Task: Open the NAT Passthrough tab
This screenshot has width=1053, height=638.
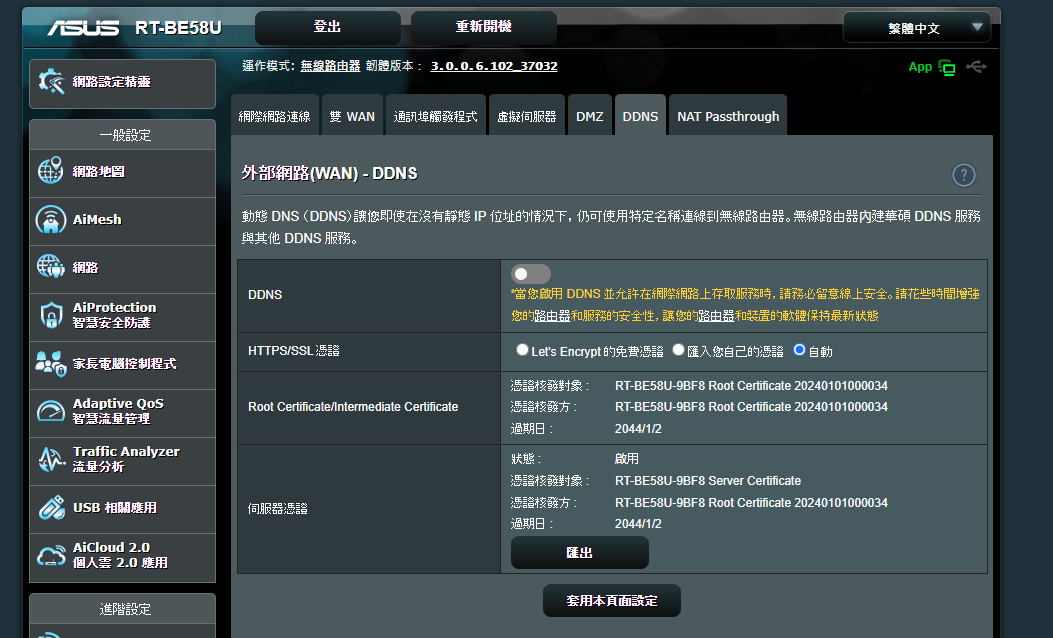Action: pos(728,116)
